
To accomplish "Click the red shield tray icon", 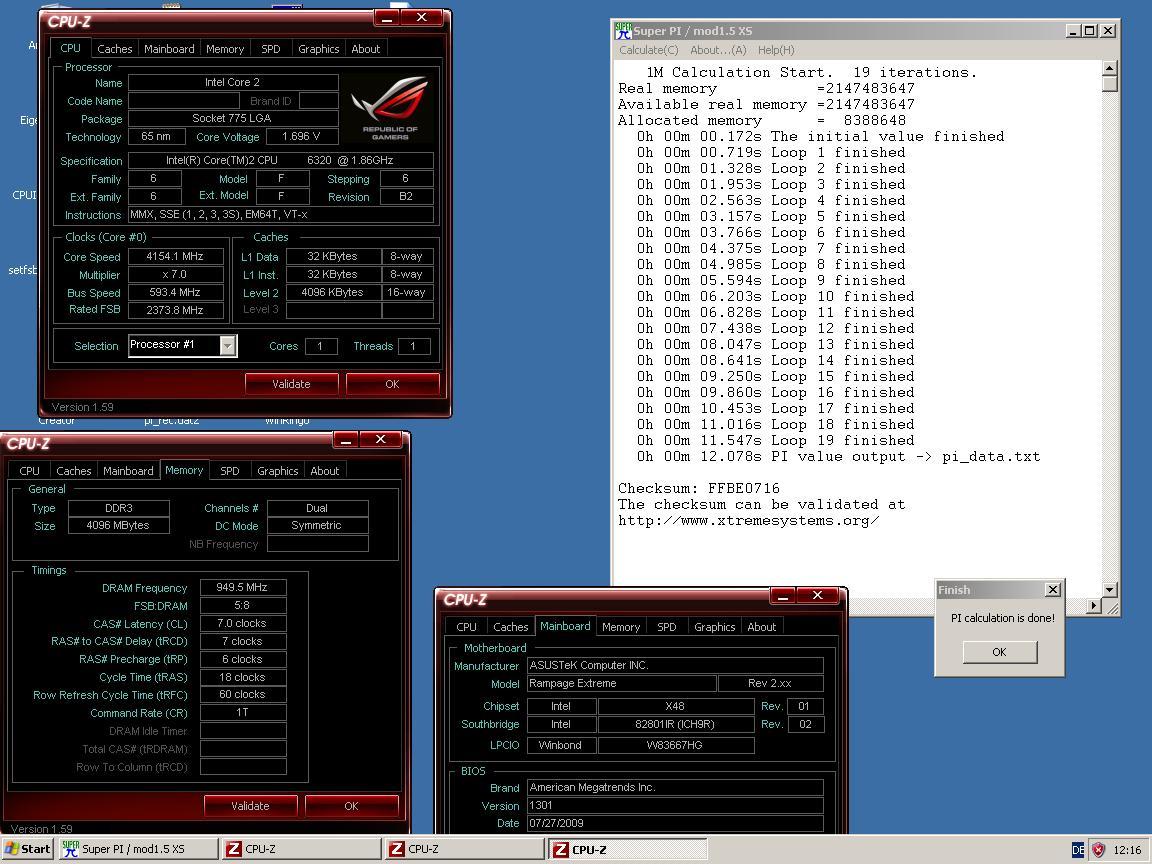I will click(x=1098, y=850).
